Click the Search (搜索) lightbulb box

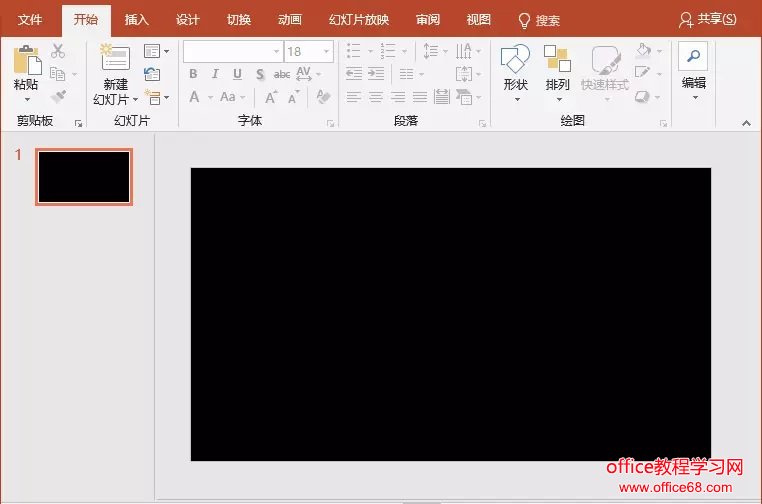[x=539, y=20]
